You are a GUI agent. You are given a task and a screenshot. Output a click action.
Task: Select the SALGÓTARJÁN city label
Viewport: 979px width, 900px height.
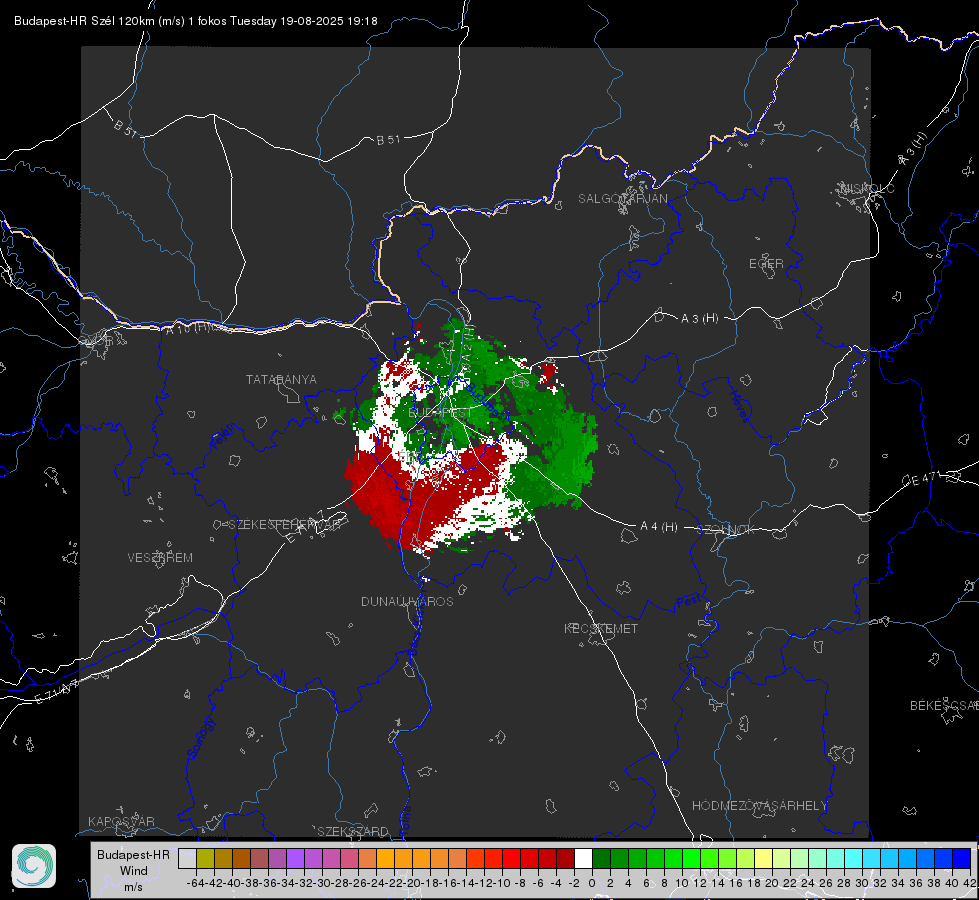click(x=622, y=199)
